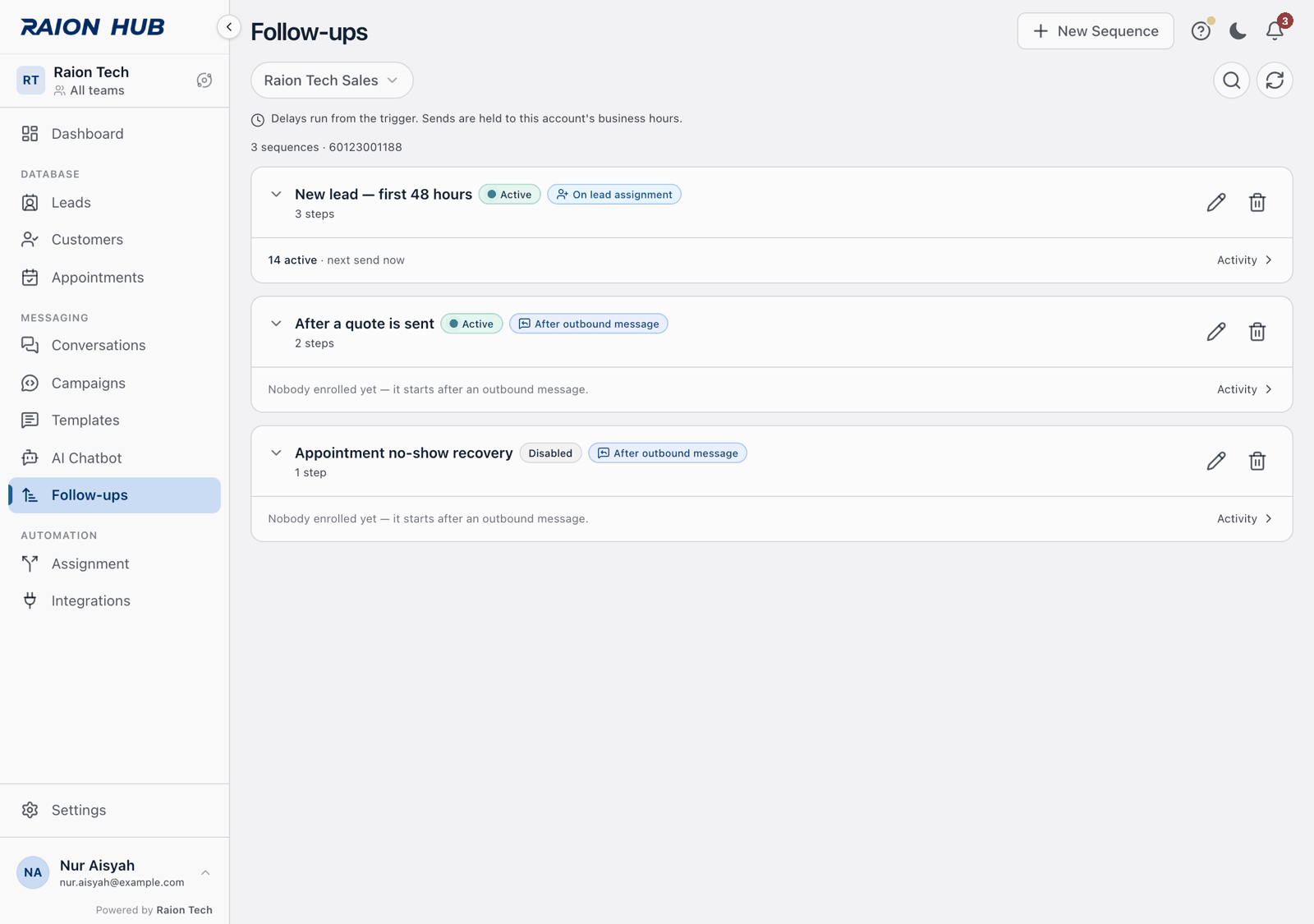
Task: Open the Raion Tech Sales dropdown
Action: [x=332, y=80]
